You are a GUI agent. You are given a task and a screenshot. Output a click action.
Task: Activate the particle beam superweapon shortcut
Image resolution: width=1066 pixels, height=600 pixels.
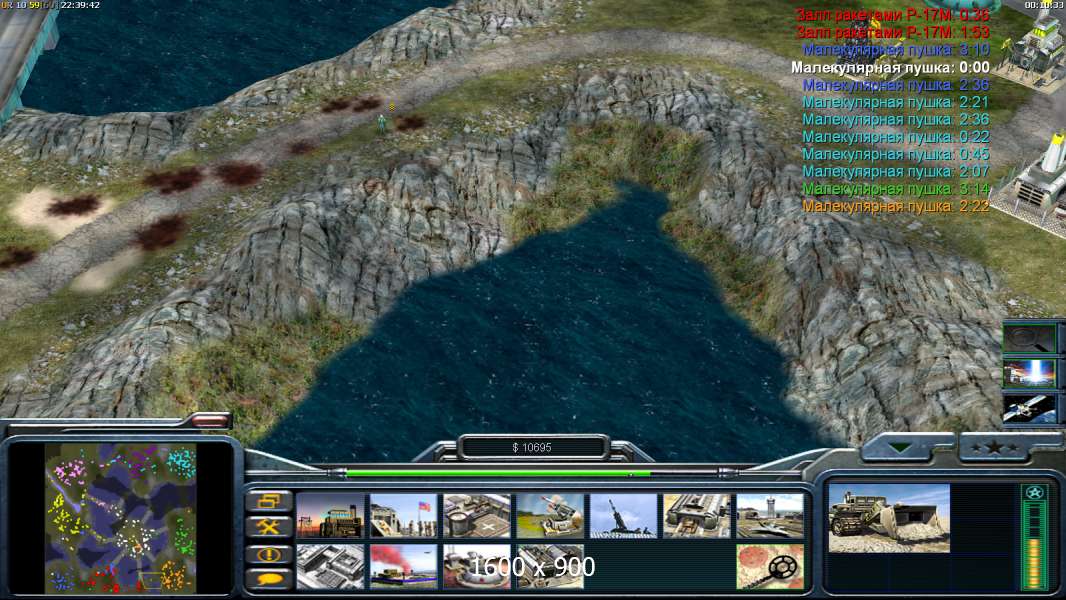1029,374
